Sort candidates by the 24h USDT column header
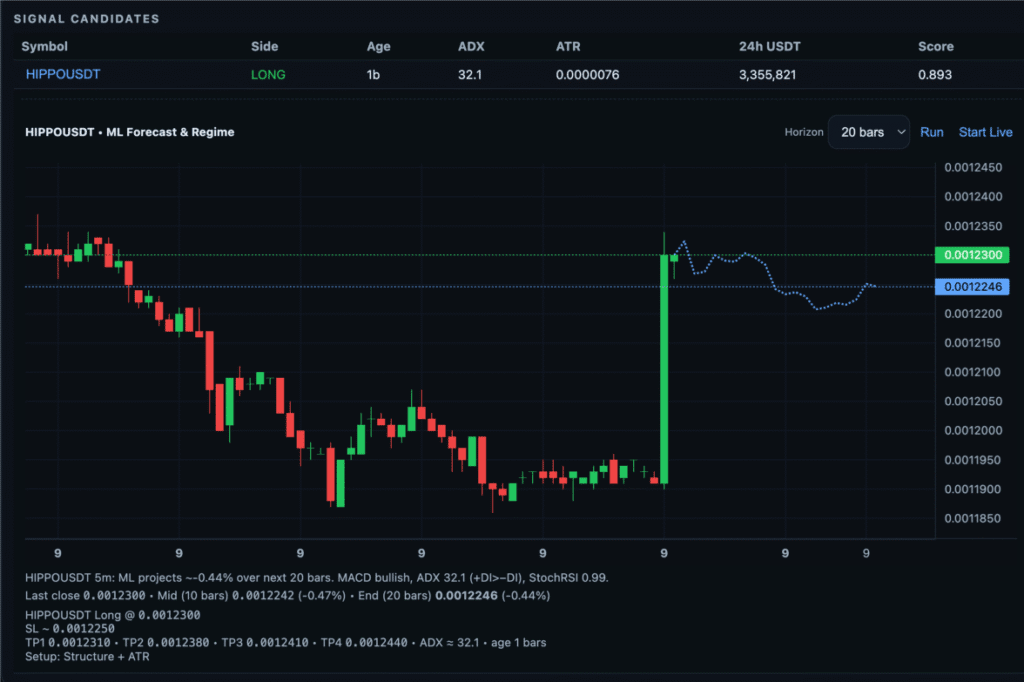 point(769,46)
